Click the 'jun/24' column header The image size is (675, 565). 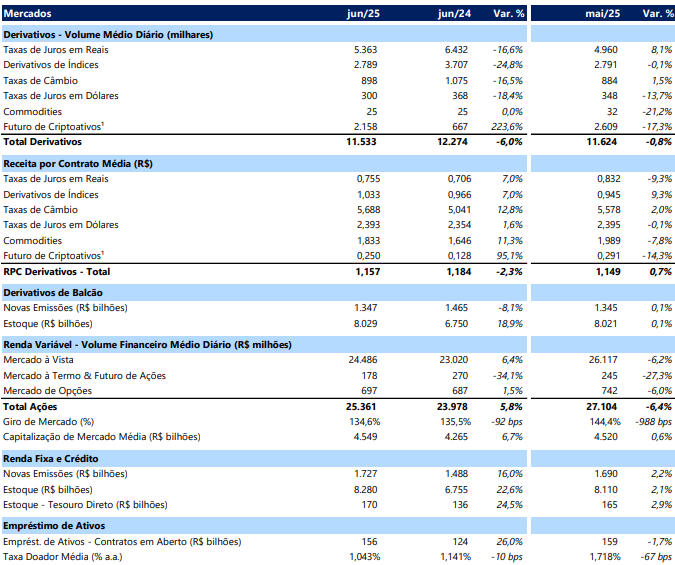[x=454, y=13]
